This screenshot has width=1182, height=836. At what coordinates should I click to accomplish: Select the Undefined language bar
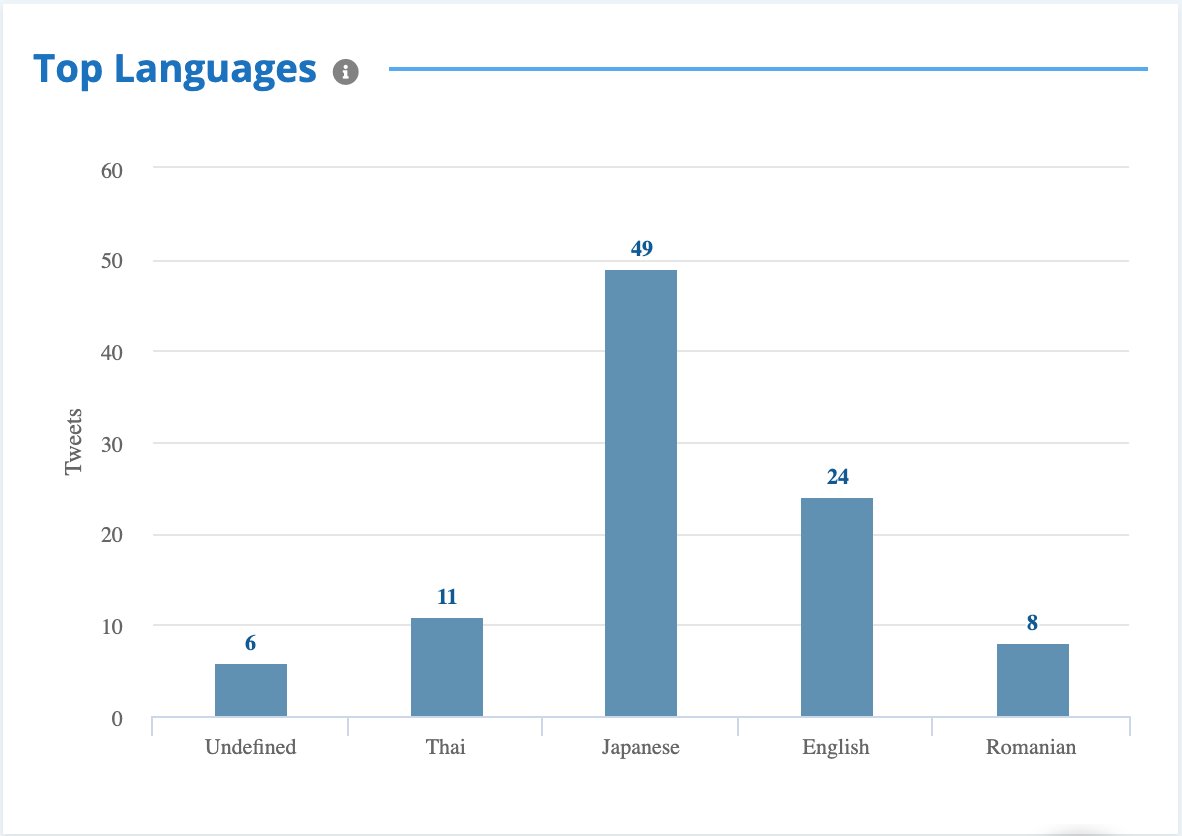(251, 690)
